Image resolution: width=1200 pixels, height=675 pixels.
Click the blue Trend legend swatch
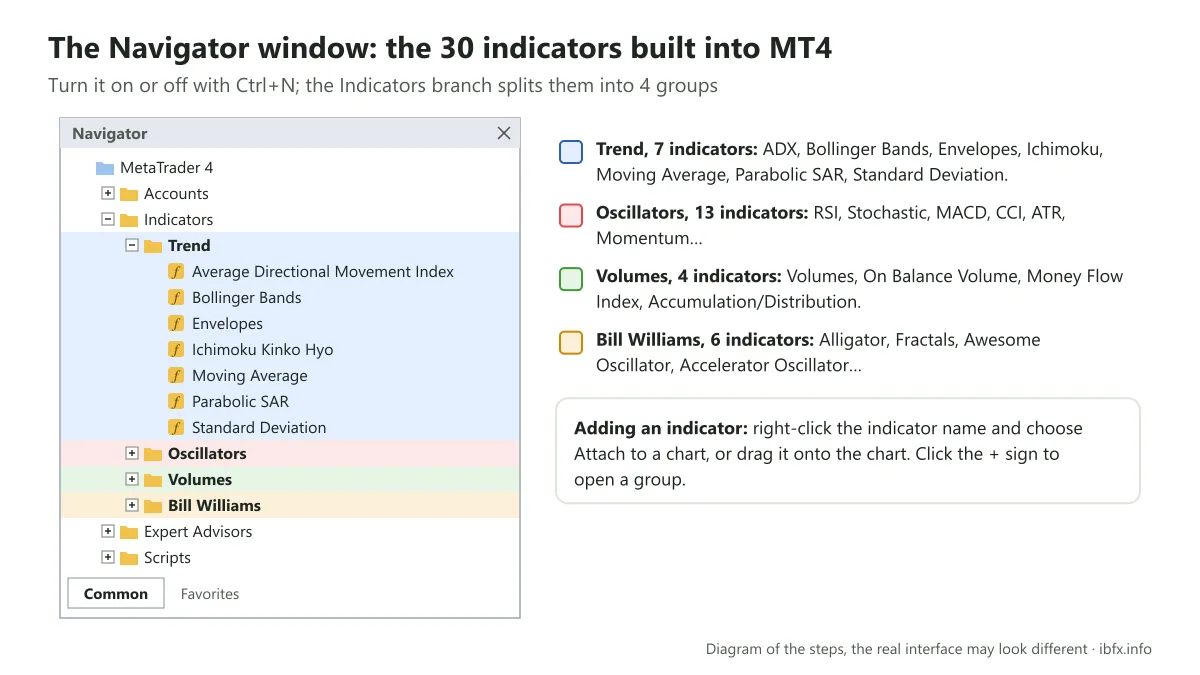tap(571, 152)
